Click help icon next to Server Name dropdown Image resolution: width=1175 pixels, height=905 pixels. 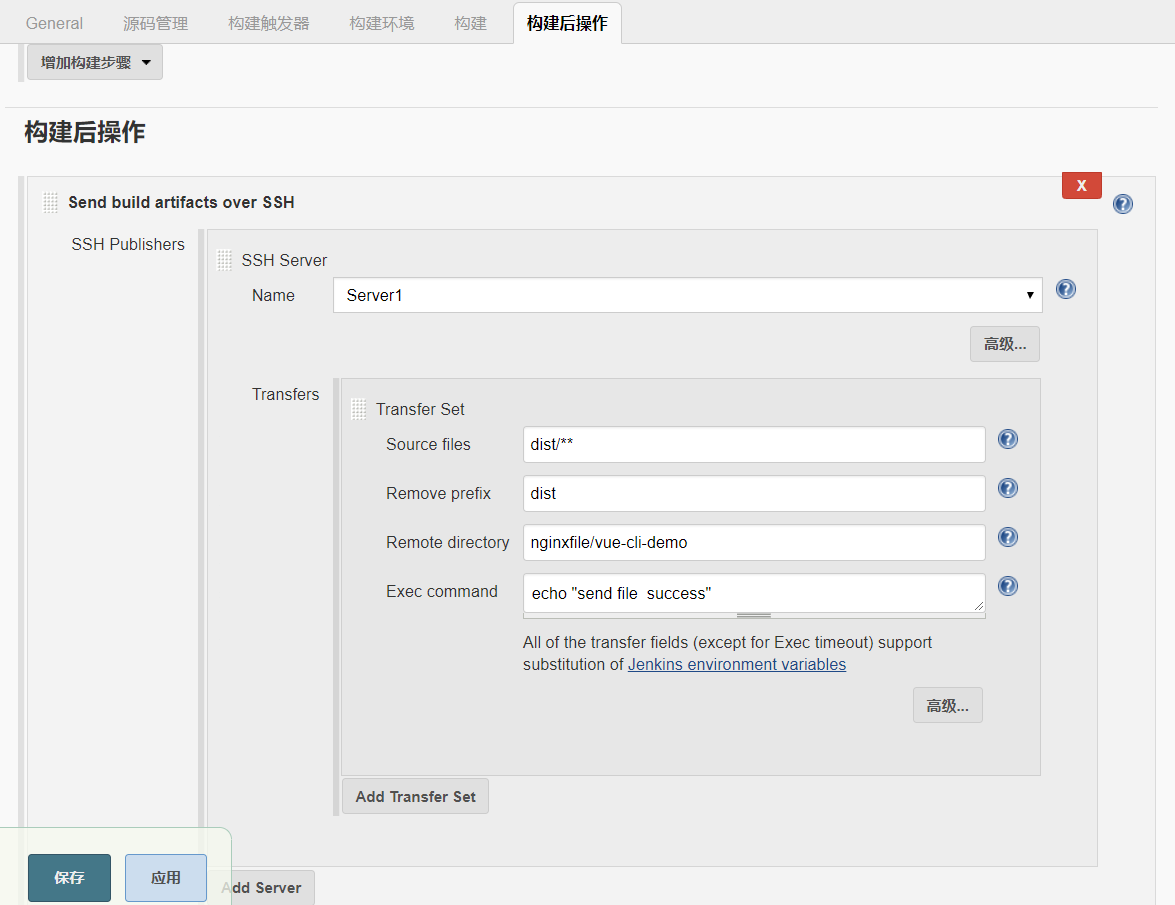point(1066,289)
